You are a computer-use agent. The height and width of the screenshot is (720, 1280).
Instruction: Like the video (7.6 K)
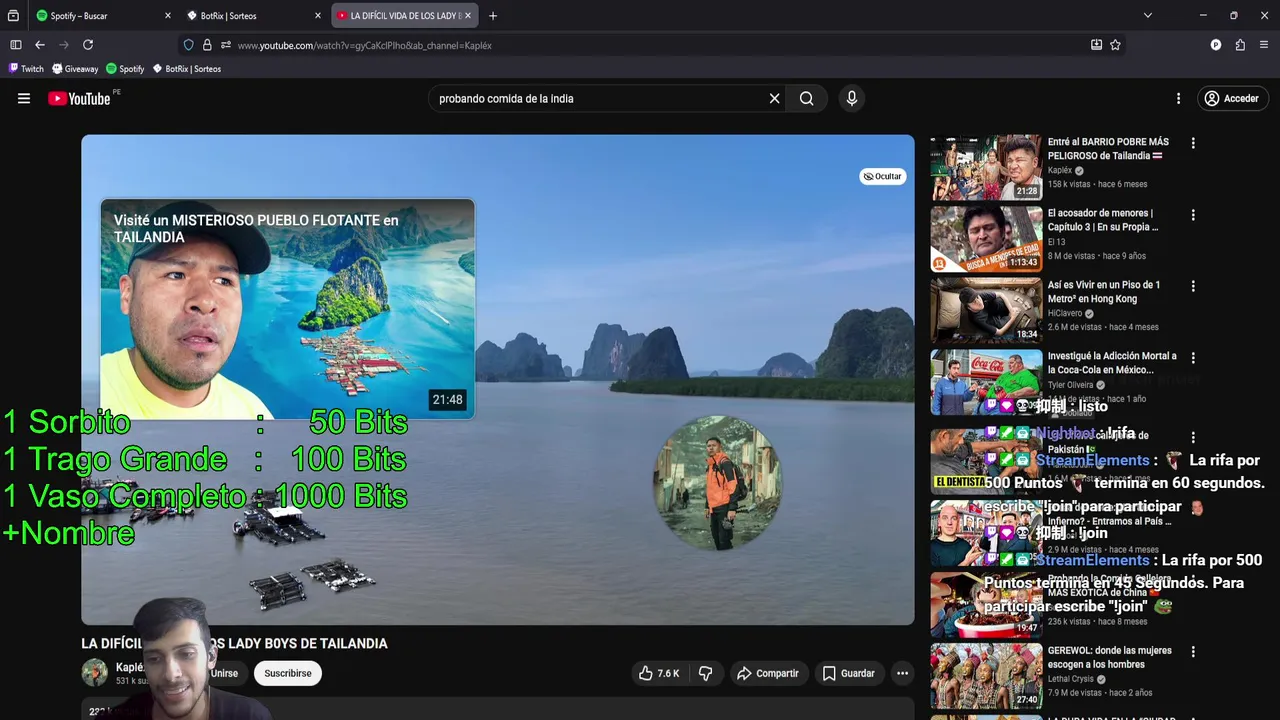pos(659,673)
